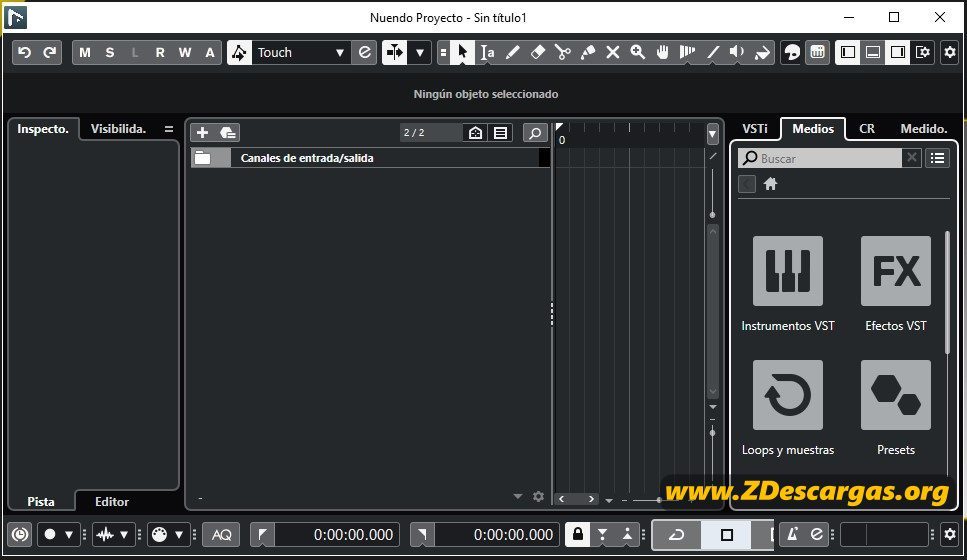967x560 pixels.
Task: Switch to the Visibilidad tab
Action: (x=118, y=129)
